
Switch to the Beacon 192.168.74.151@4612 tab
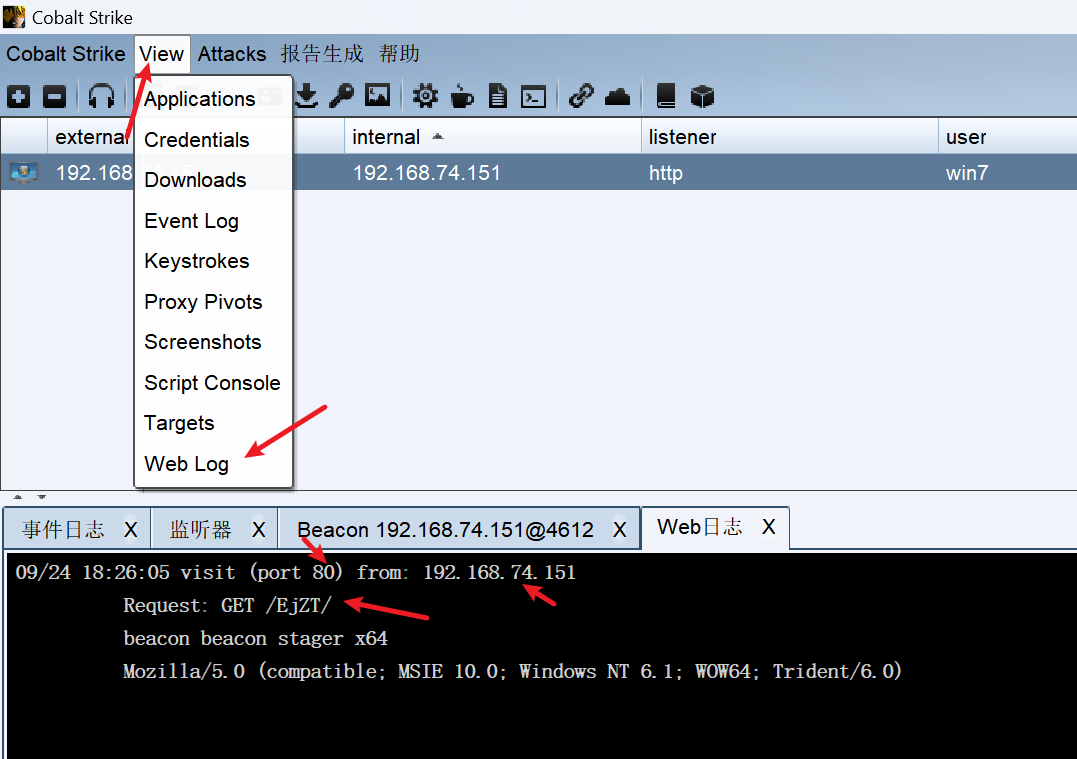pyautogui.click(x=445, y=530)
